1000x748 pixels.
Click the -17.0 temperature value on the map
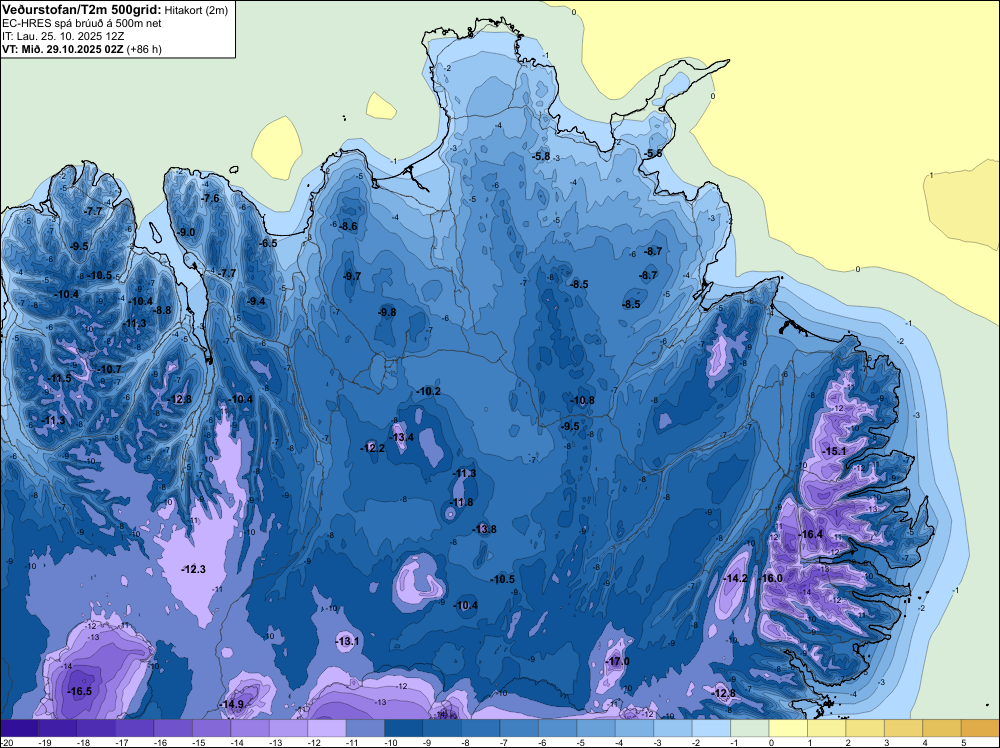tap(617, 661)
